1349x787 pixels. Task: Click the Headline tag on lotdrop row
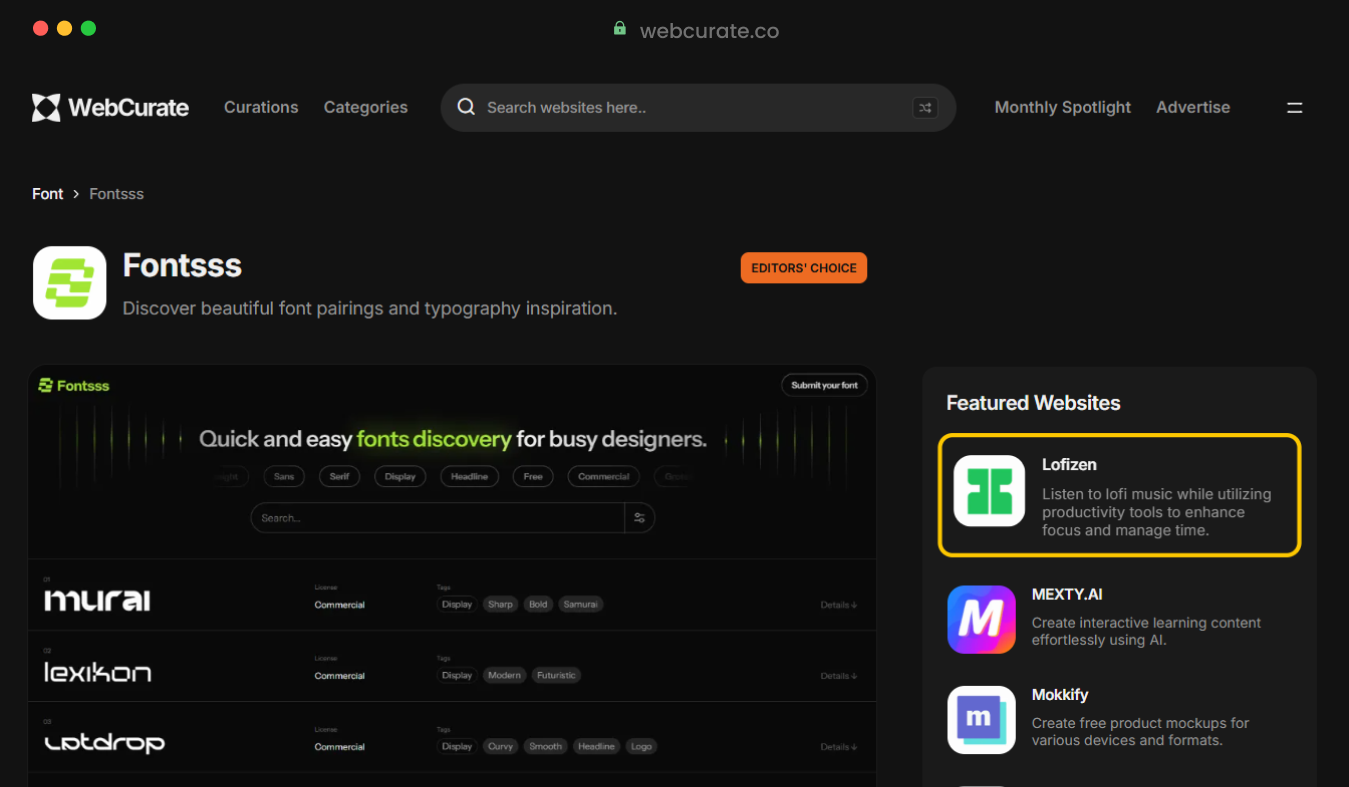(596, 746)
